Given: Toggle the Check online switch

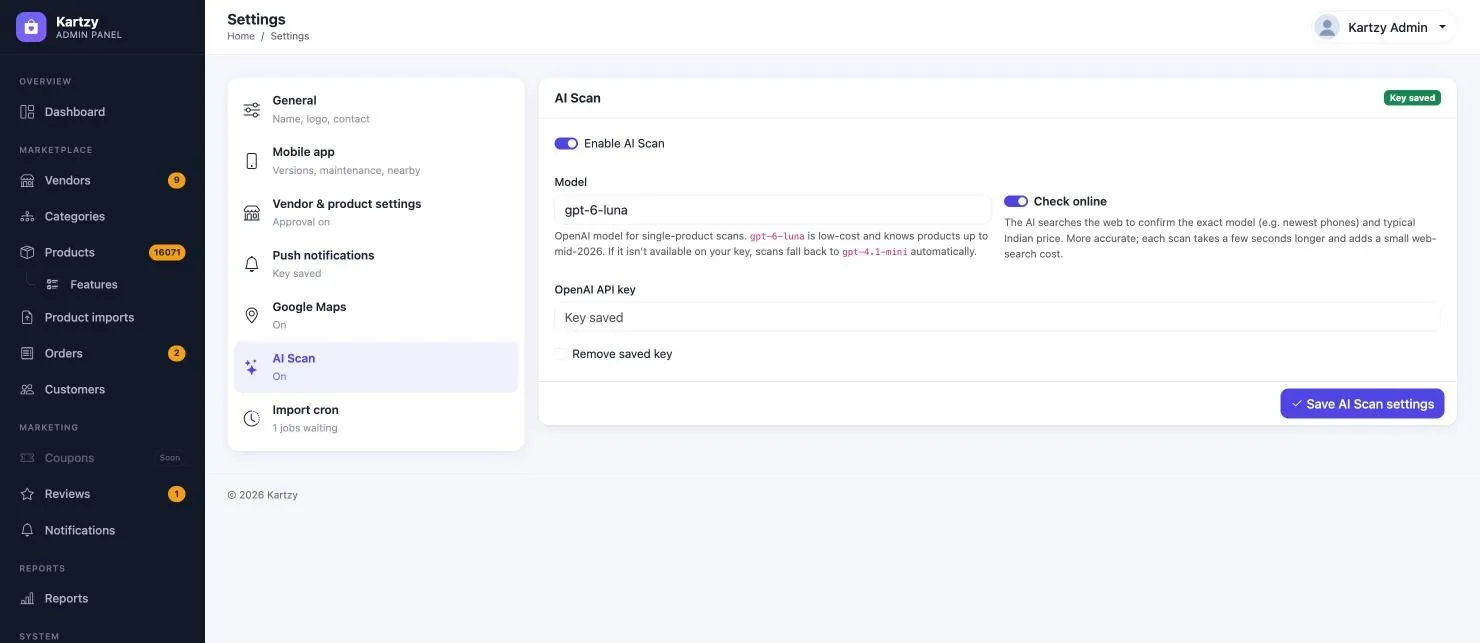Looking at the screenshot, I should 1016,201.
